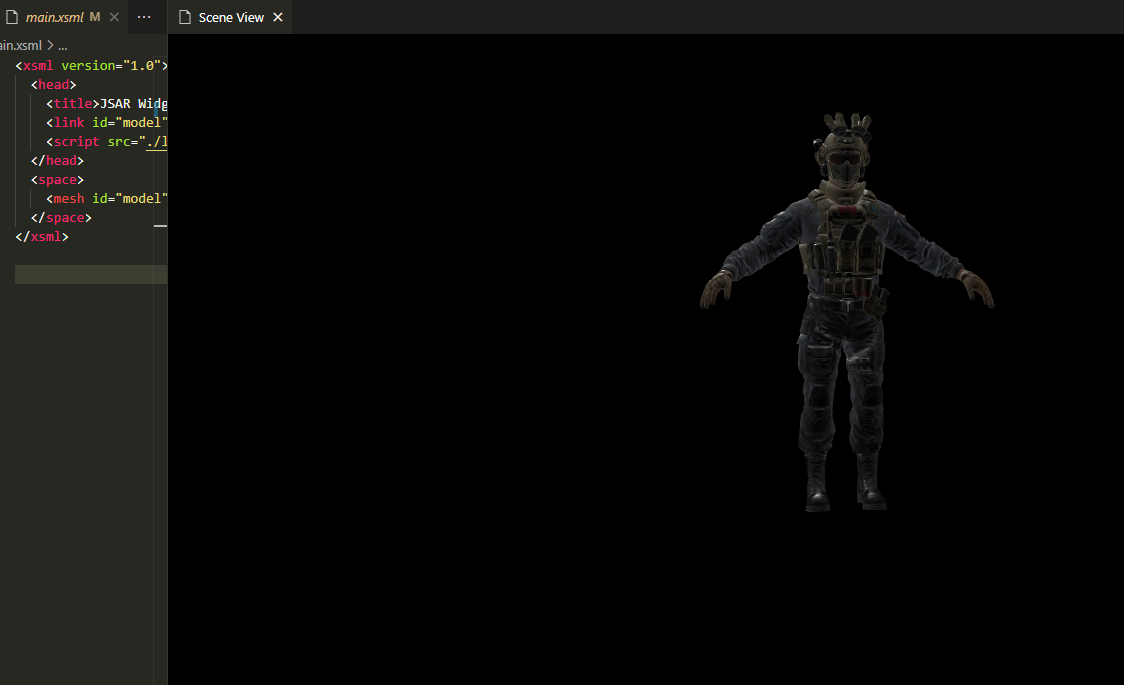Click the mesh id="model" code line
This screenshot has width=1124, height=685.
point(107,198)
